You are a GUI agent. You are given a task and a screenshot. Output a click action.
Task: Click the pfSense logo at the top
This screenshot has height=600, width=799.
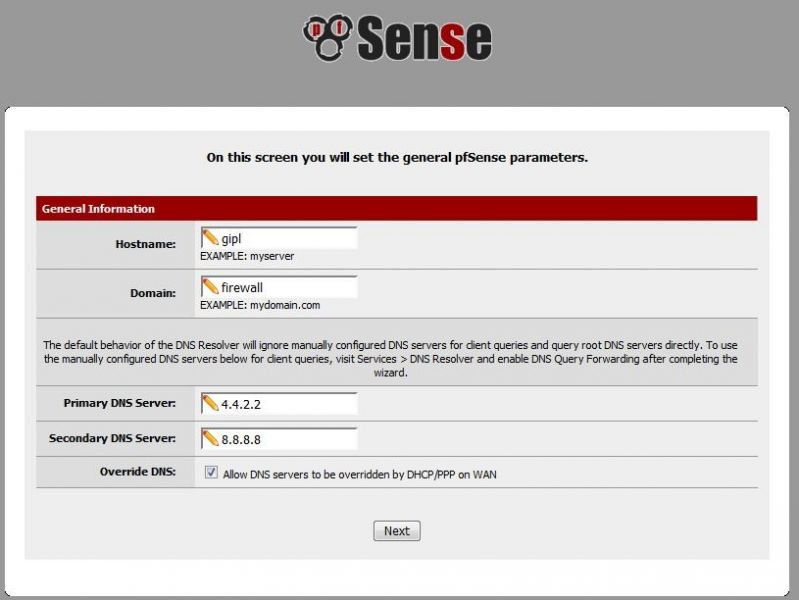coord(397,38)
